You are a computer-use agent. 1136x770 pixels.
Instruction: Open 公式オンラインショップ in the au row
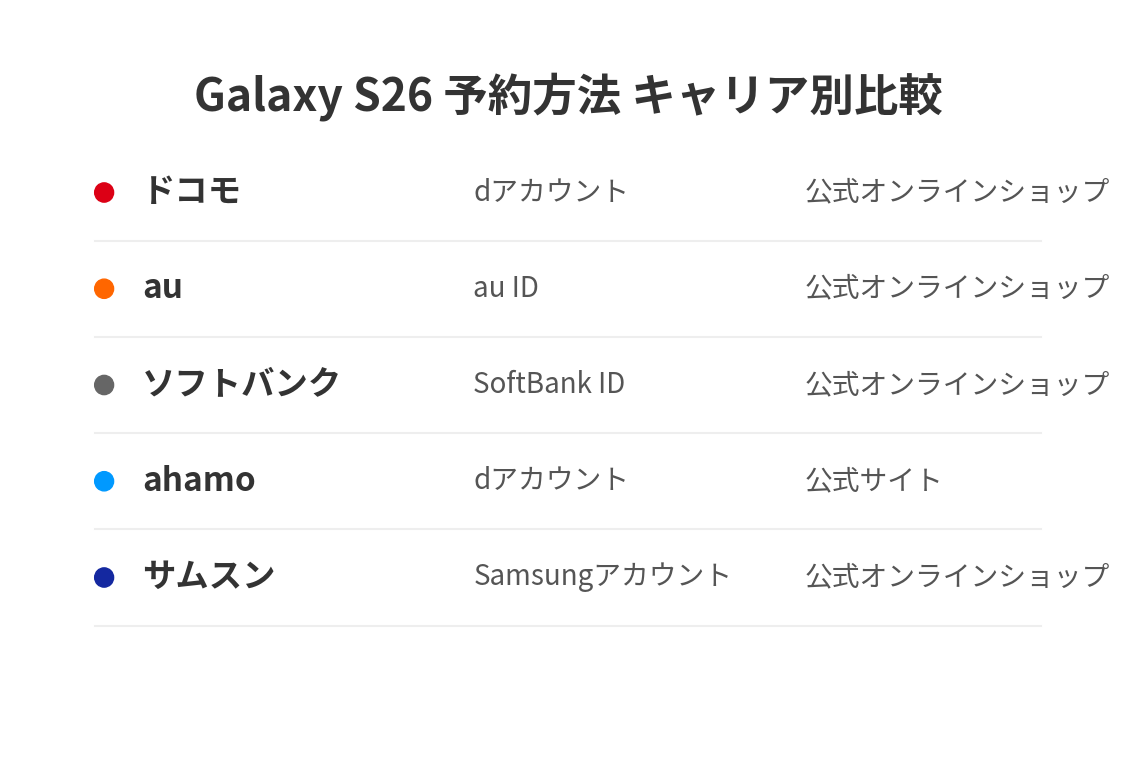click(x=957, y=287)
